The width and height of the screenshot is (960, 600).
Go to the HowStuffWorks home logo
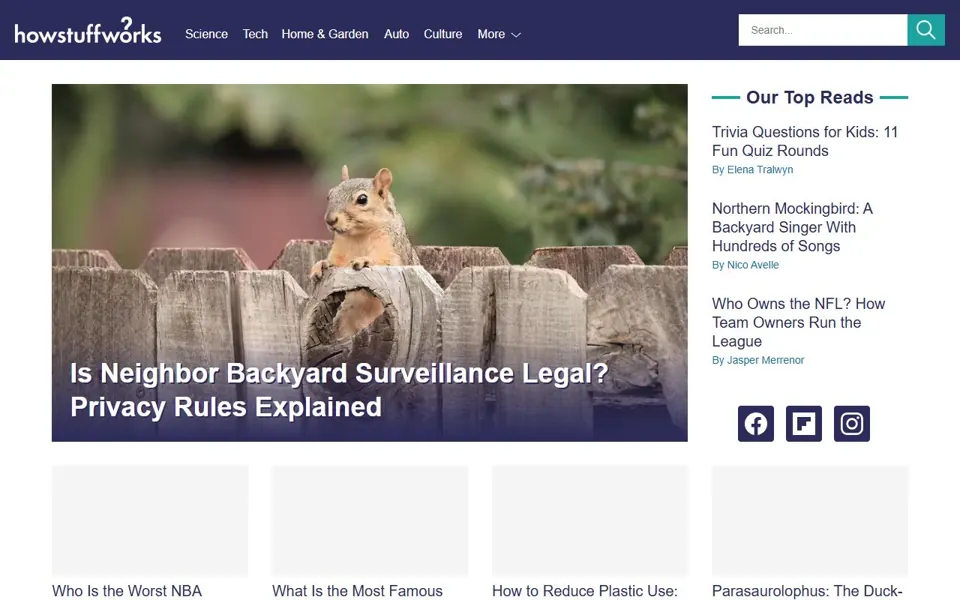(x=88, y=31)
